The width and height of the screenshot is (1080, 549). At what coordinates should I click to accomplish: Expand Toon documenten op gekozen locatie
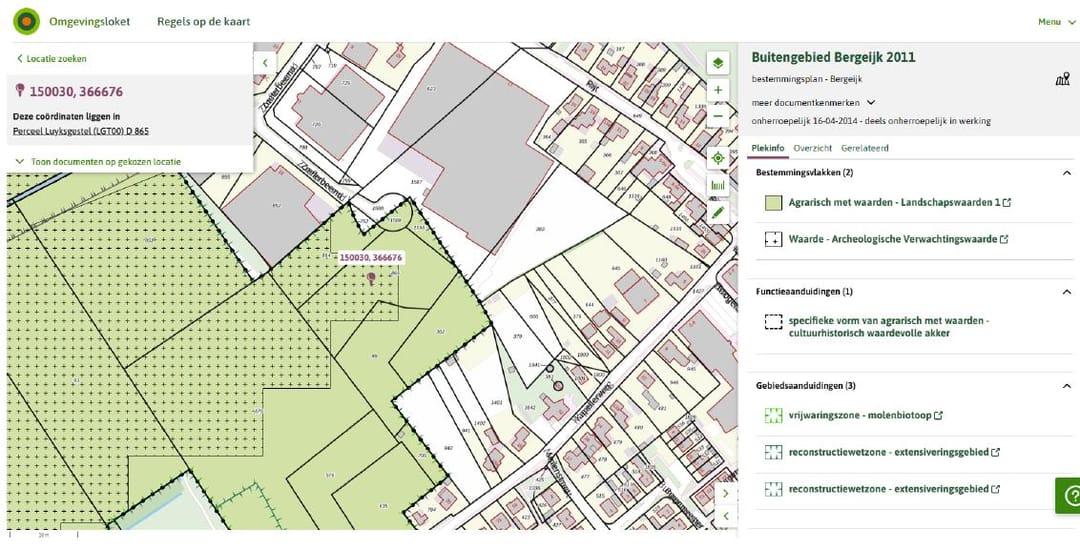[x=97, y=161]
